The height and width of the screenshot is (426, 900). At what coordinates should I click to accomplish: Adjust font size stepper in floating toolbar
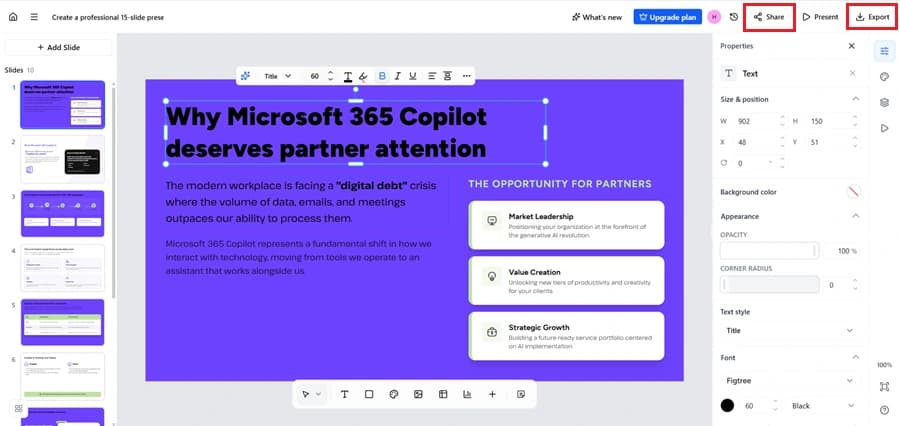tap(330, 76)
